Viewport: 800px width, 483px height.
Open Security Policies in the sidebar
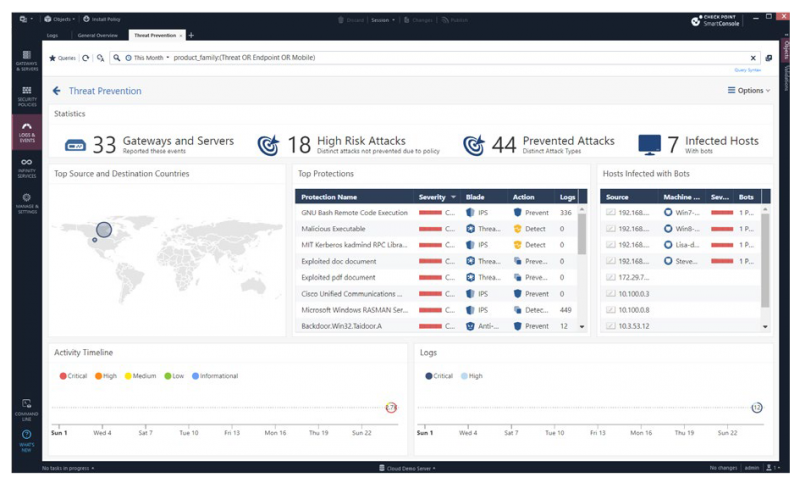point(27,96)
